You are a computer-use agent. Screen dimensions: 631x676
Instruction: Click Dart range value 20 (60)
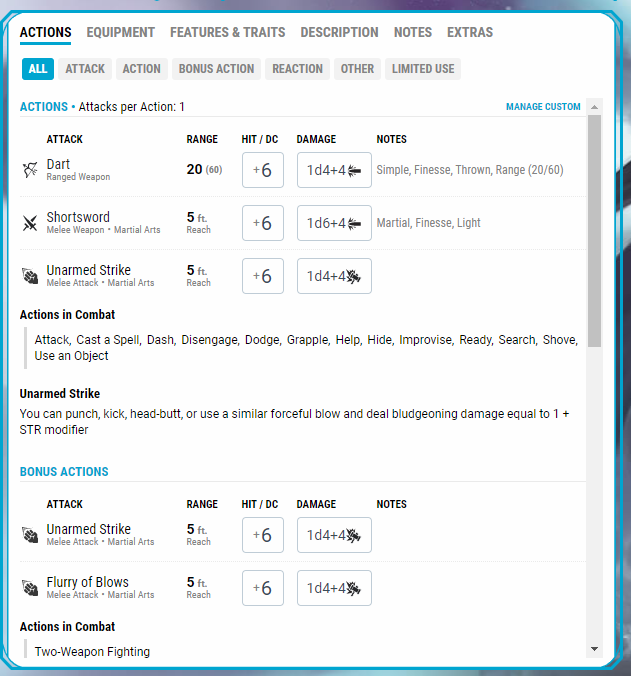click(204, 169)
